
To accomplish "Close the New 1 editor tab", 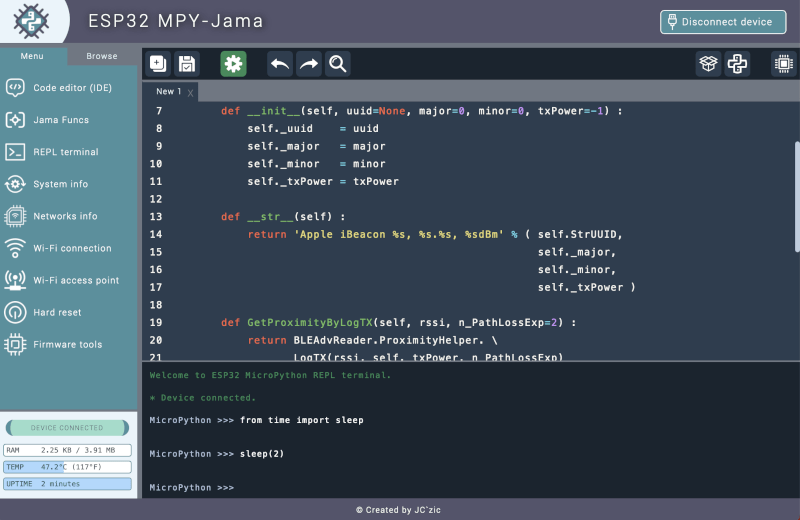I will 191,92.
